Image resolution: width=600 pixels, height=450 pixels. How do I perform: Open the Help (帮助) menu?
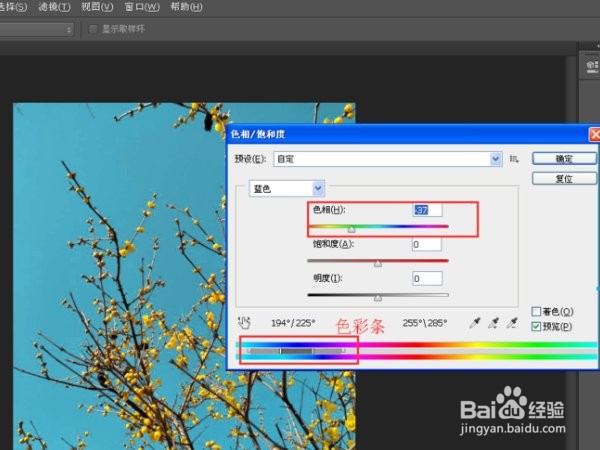186,7
